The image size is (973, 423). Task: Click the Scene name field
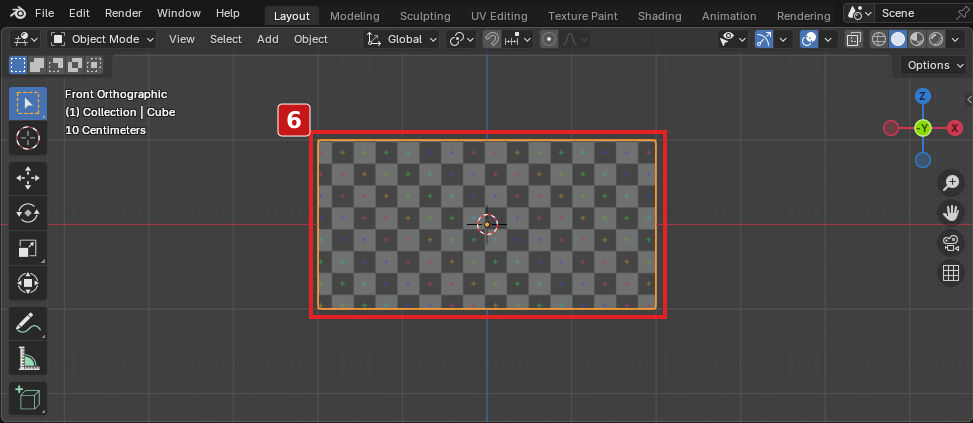coord(913,13)
